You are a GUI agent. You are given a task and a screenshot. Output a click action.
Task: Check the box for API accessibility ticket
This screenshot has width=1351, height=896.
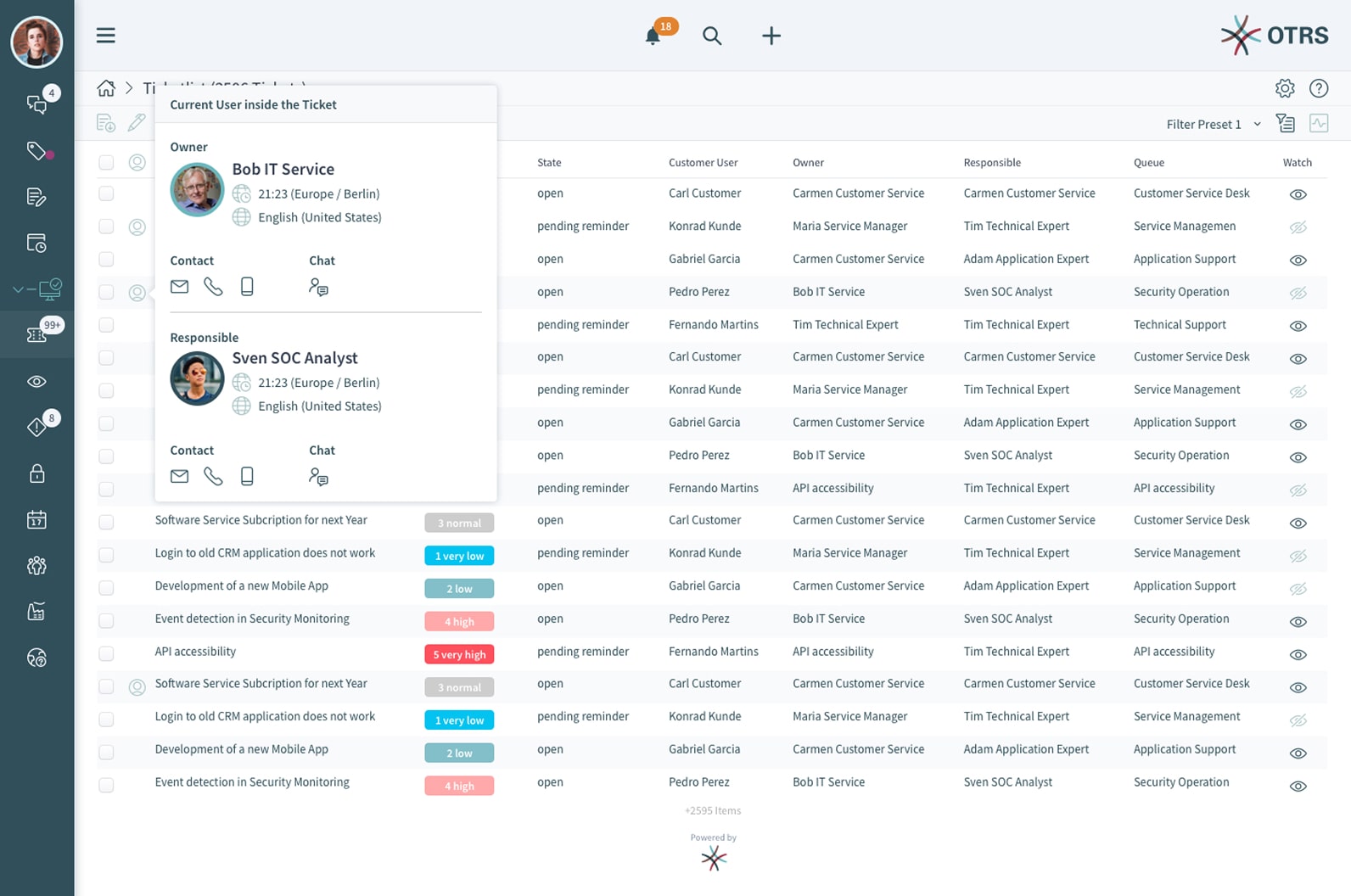point(106,652)
